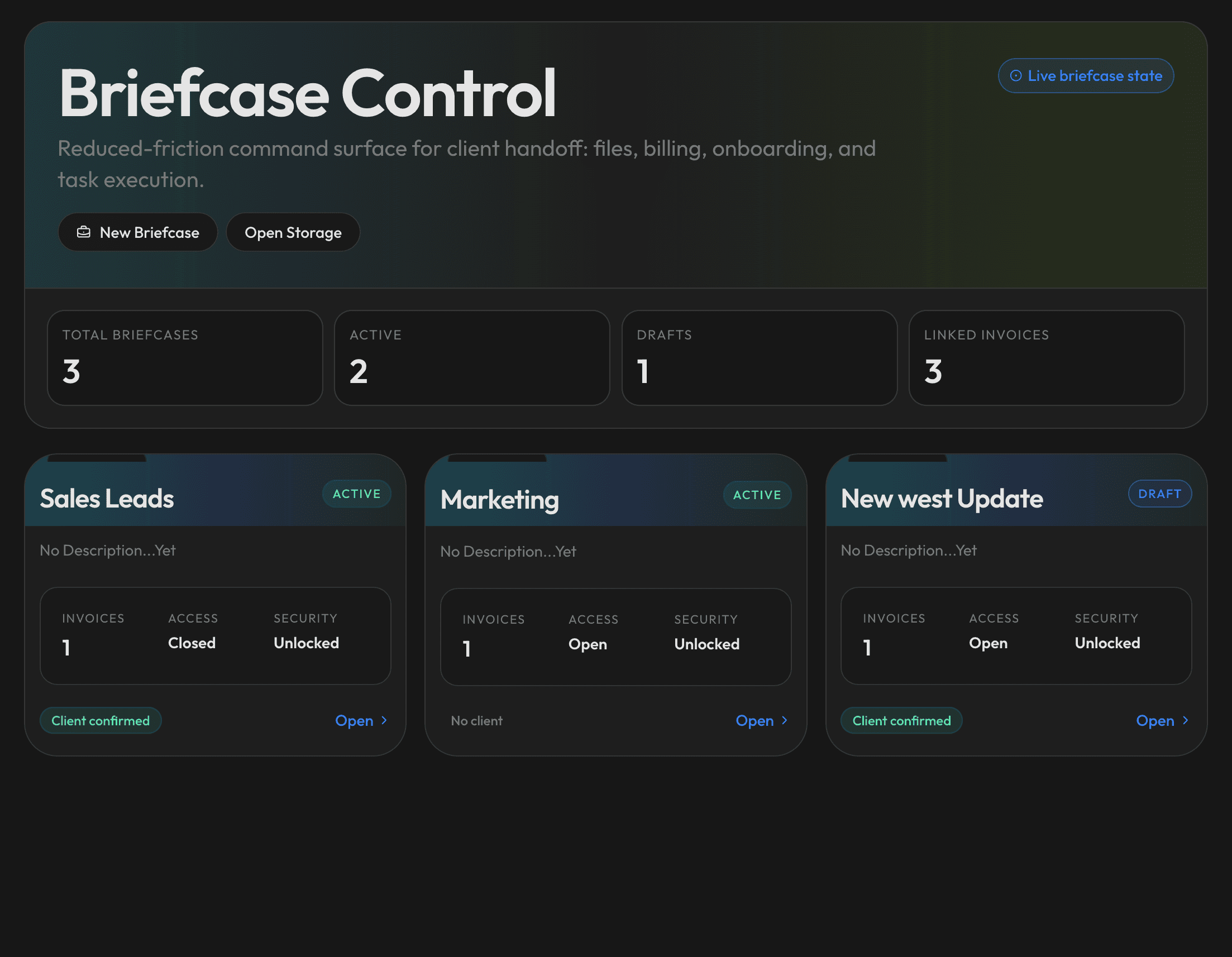
Task: Click the briefcase icon in New Briefcase
Action: click(x=83, y=232)
